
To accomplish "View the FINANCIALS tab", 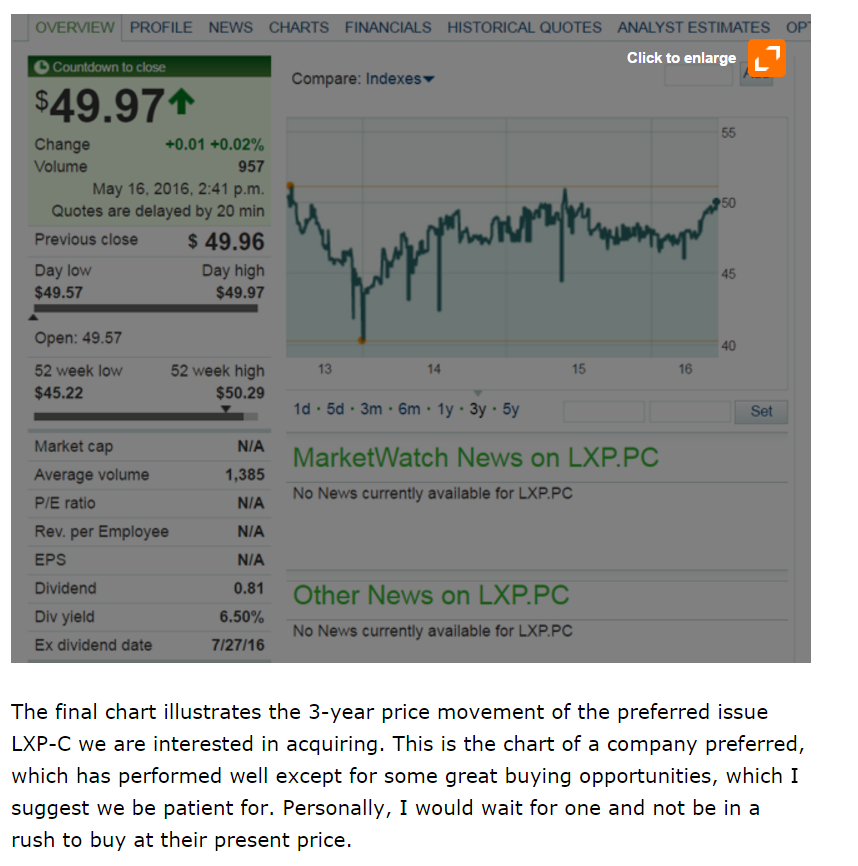I will [x=387, y=27].
